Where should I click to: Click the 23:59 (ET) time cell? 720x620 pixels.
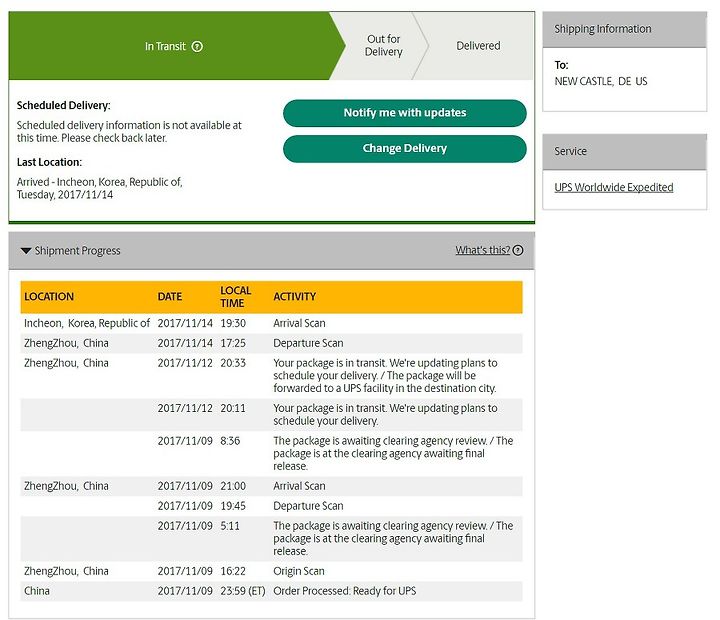pos(243,591)
